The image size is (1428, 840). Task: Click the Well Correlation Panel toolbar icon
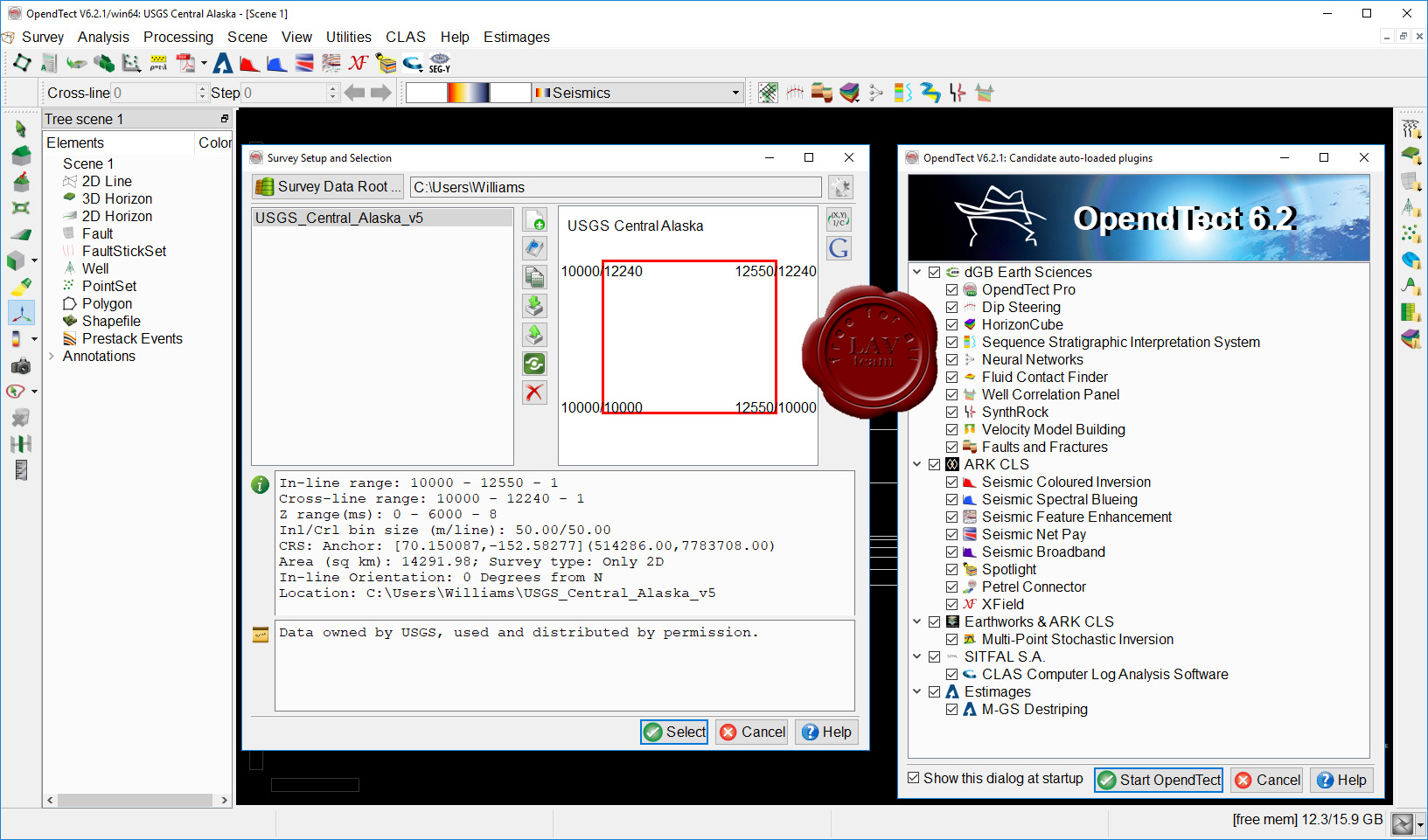pyautogui.click(x=986, y=93)
